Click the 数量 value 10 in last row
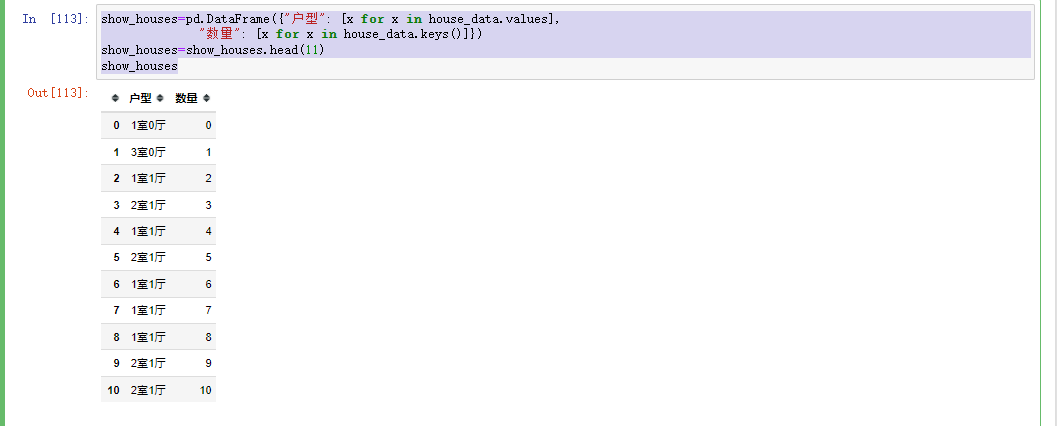The image size is (1057, 426). pos(206,390)
